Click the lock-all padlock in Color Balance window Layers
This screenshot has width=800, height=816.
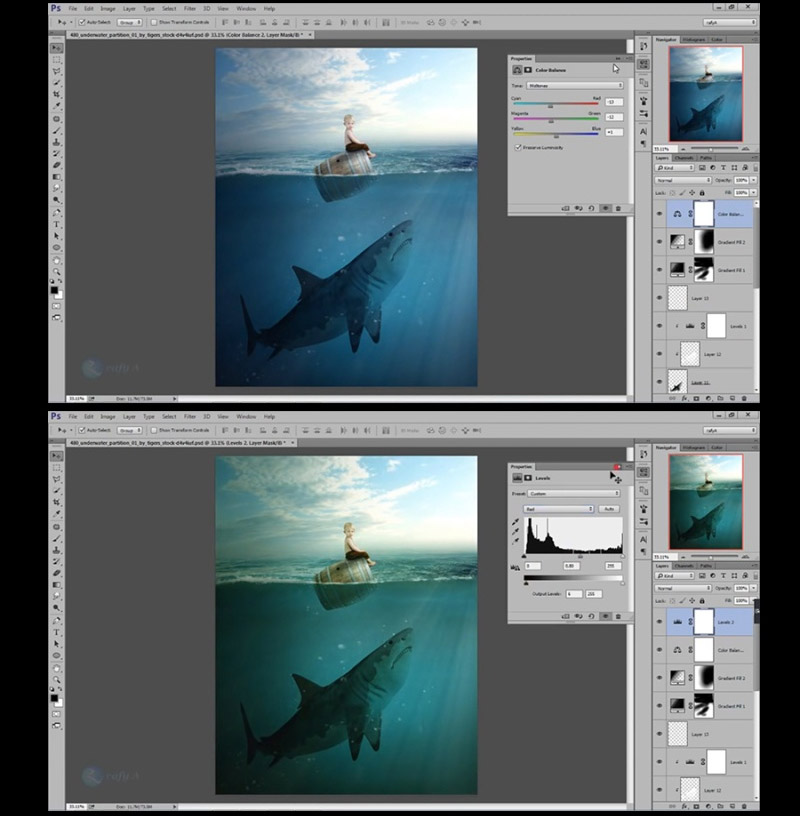pyautogui.click(x=702, y=193)
